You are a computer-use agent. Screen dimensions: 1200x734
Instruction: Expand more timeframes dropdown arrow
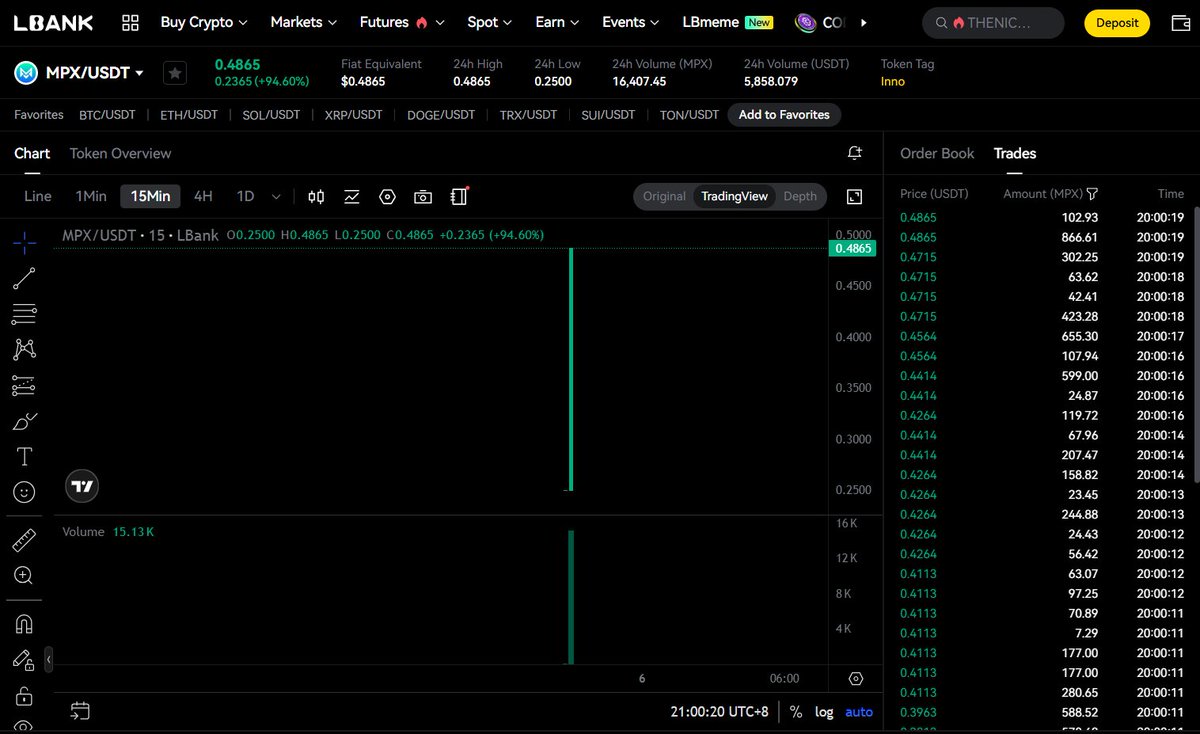276,196
